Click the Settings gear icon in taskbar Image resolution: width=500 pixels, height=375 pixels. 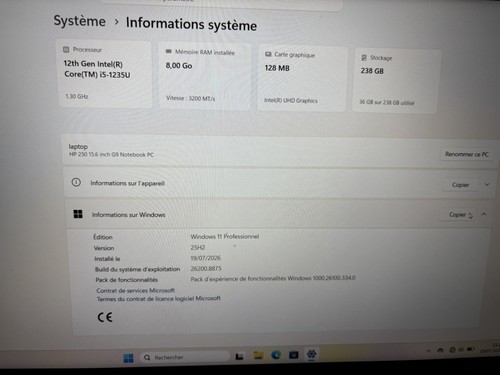tap(311, 354)
